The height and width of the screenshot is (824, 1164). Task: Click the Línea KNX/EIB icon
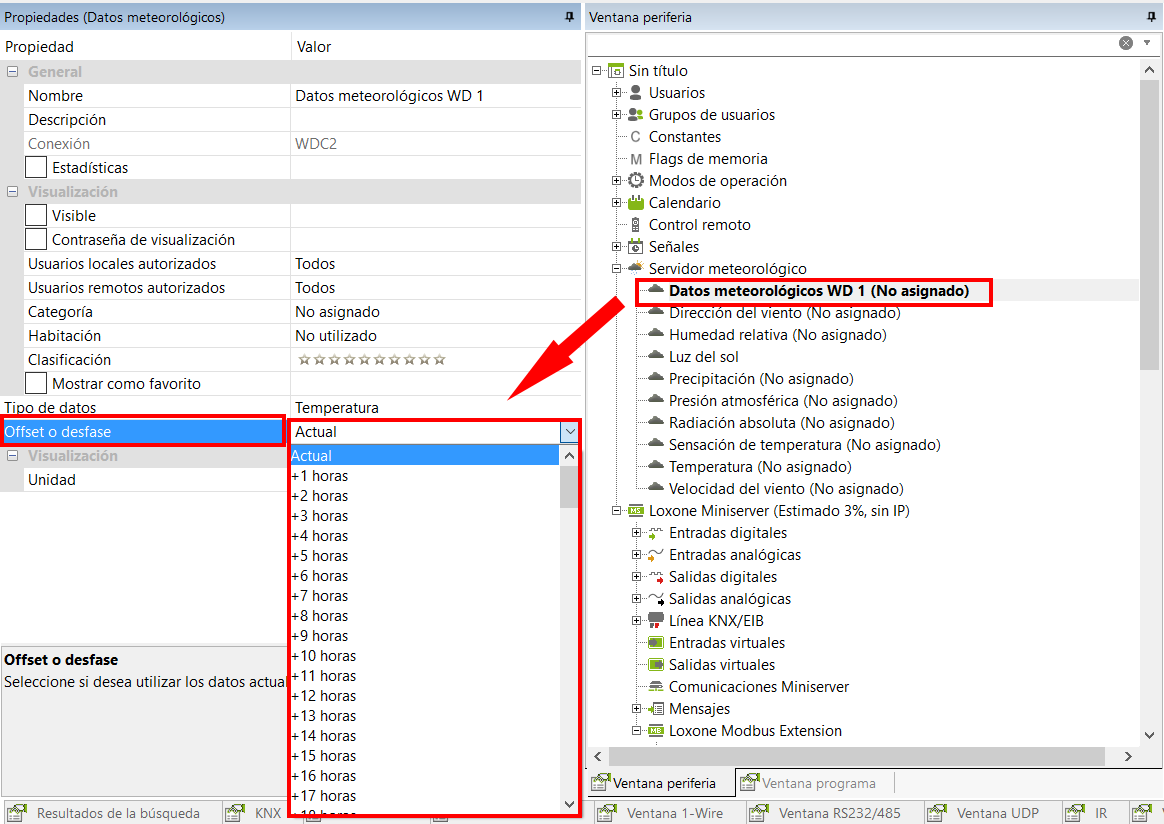pos(656,621)
